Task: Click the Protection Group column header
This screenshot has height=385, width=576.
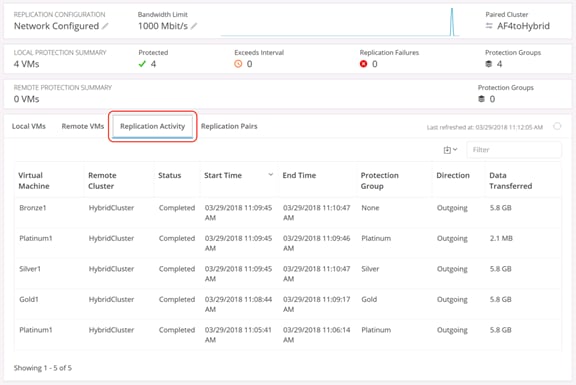Action: tap(379, 180)
